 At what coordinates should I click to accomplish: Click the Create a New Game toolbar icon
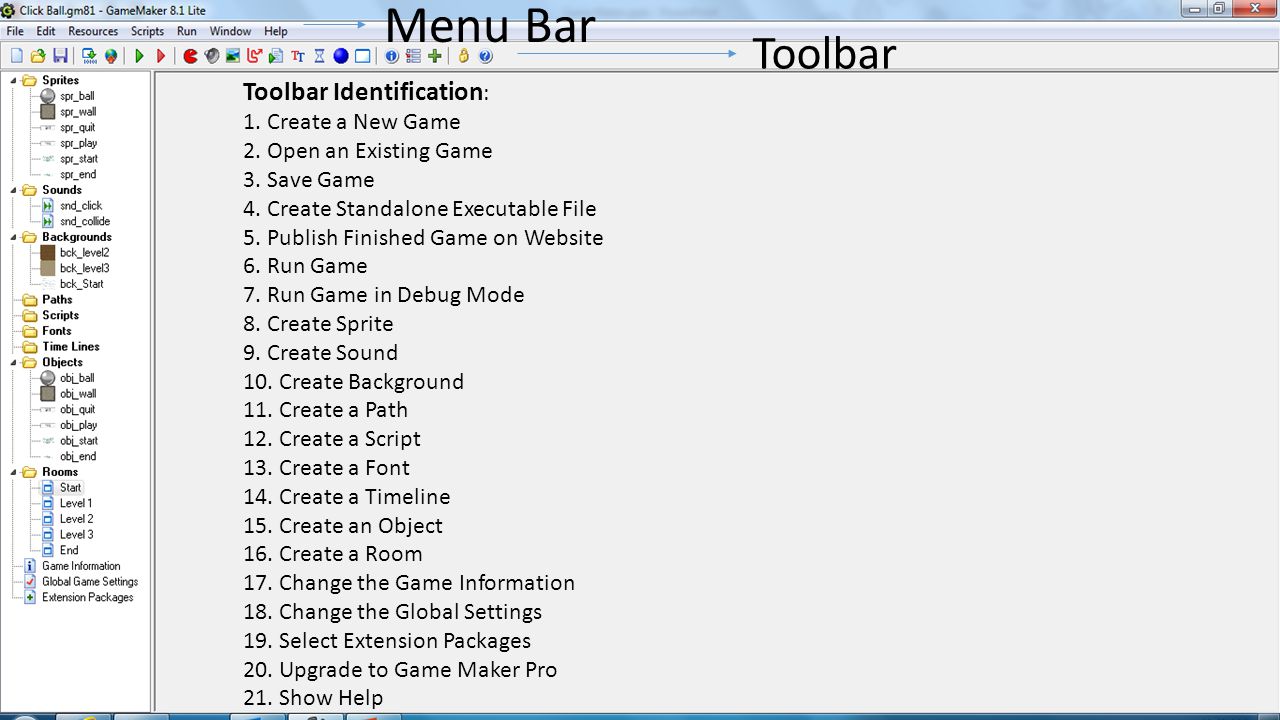16,56
